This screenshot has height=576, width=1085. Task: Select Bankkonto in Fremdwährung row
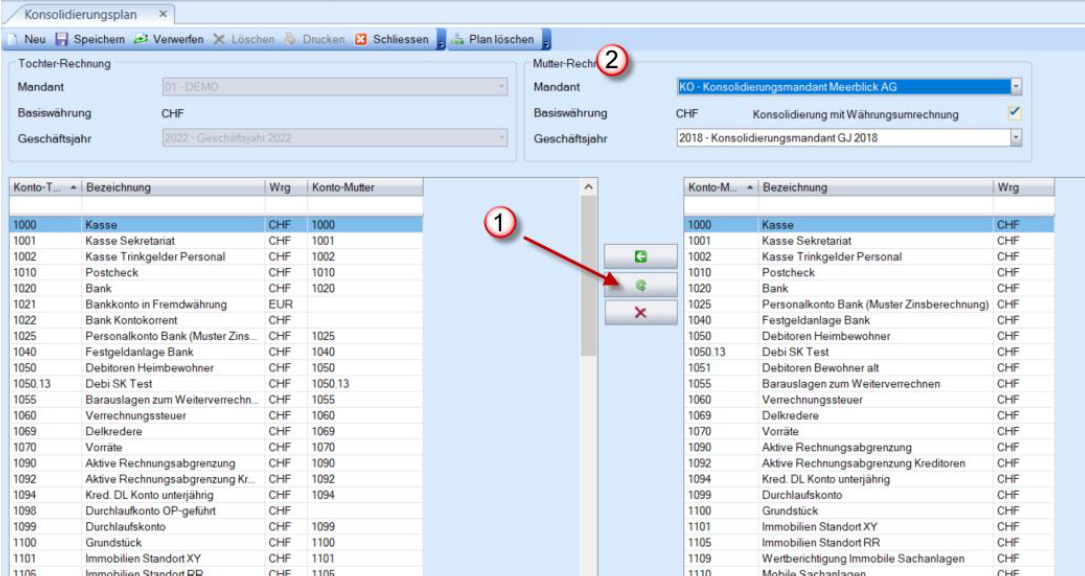pyautogui.click(x=156, y=304)
